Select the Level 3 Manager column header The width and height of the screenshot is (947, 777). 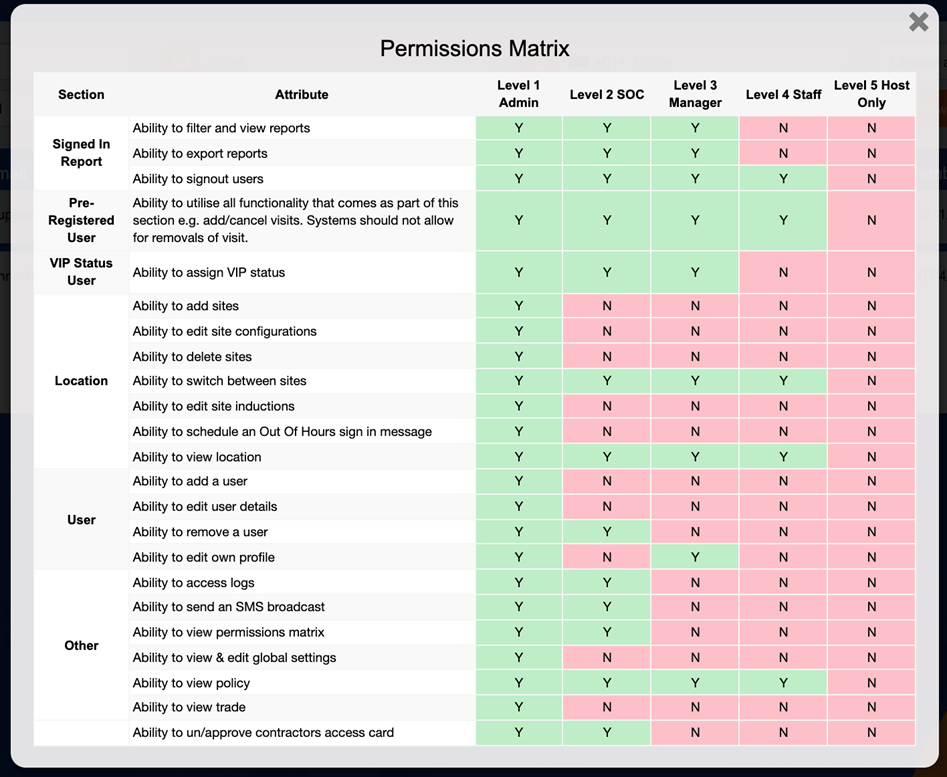point(695,94)
